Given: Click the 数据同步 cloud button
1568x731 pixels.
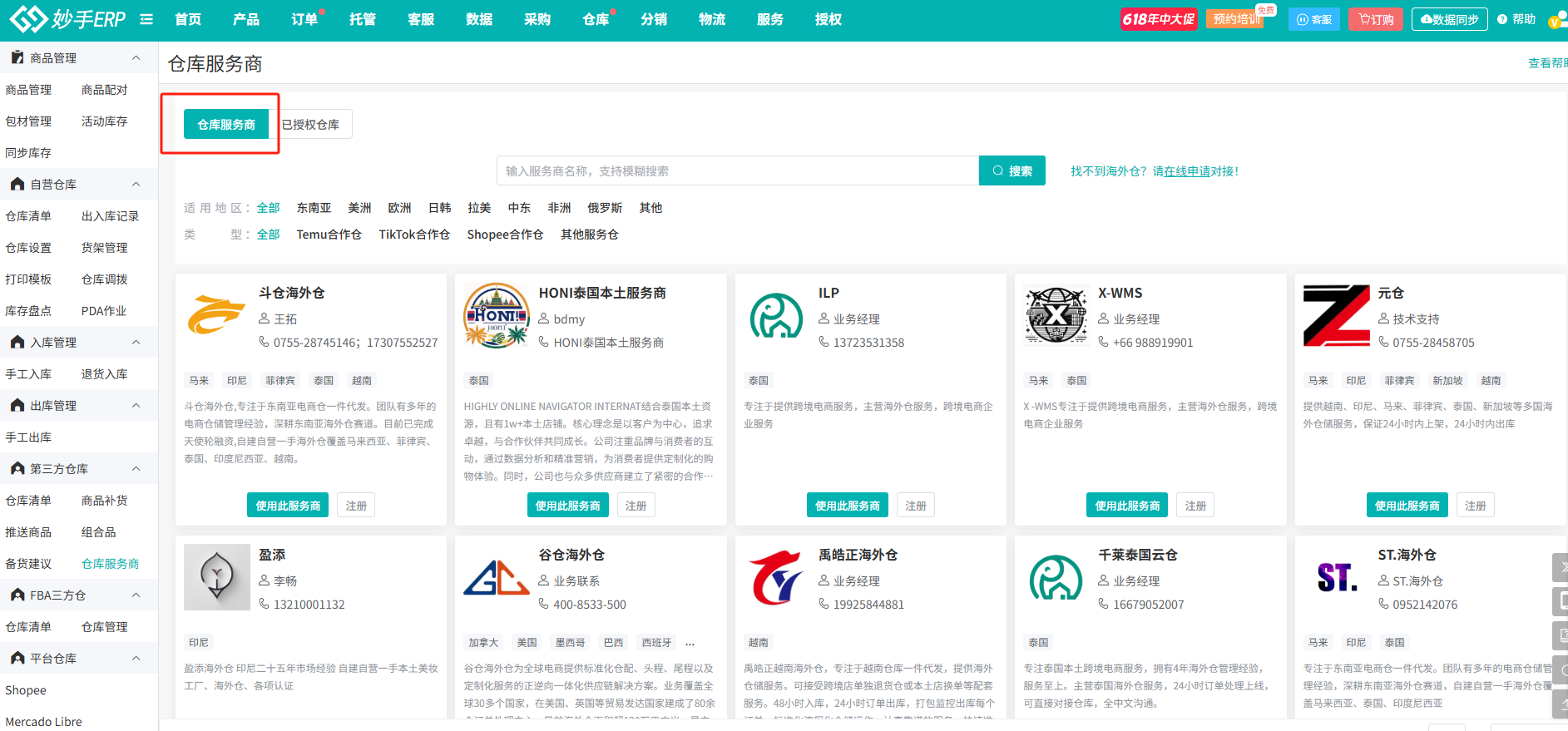Looking at the screenshot, I should (x=1450, y=19).
